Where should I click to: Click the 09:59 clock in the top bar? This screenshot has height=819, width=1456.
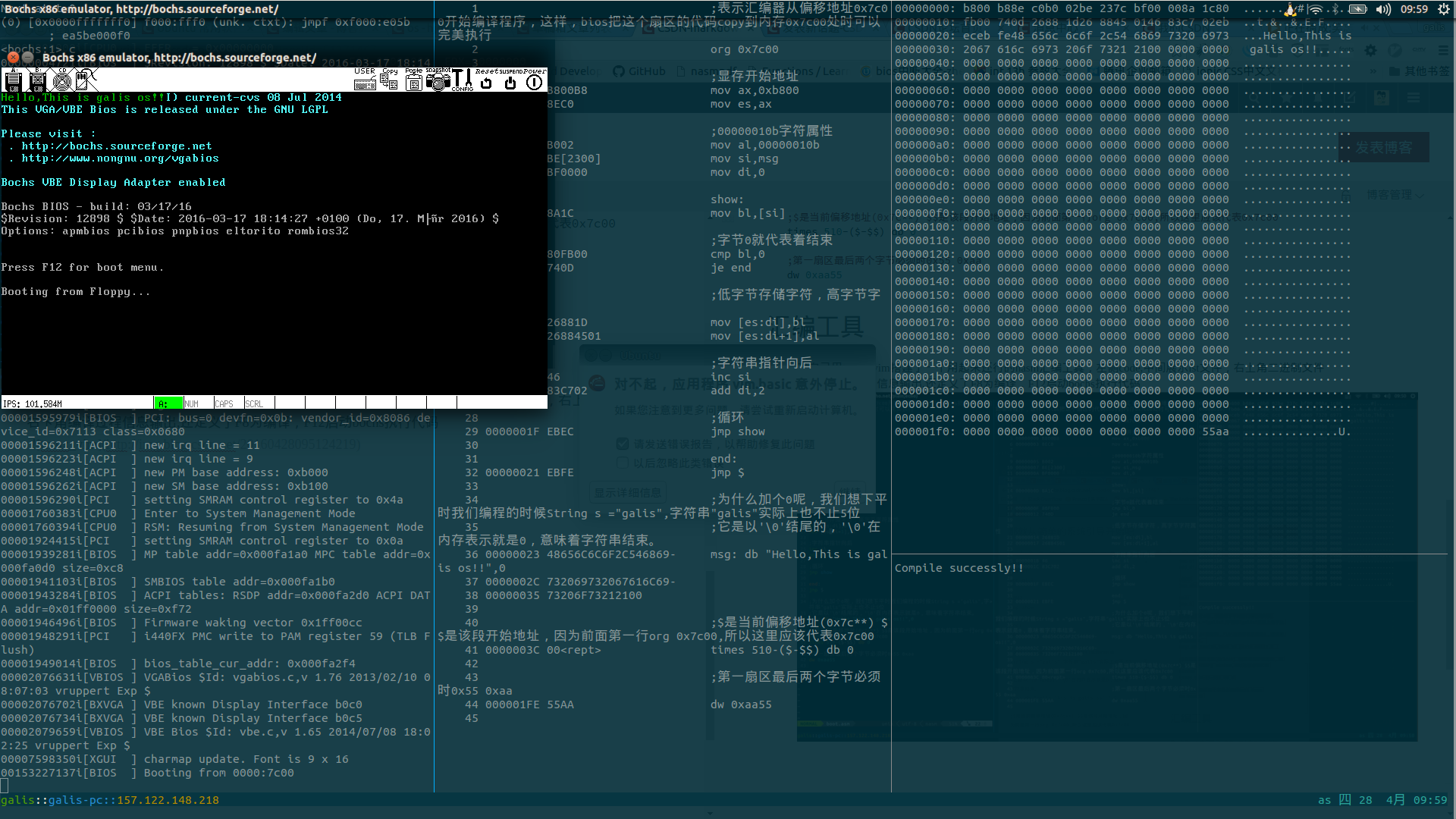point(1414,9)
